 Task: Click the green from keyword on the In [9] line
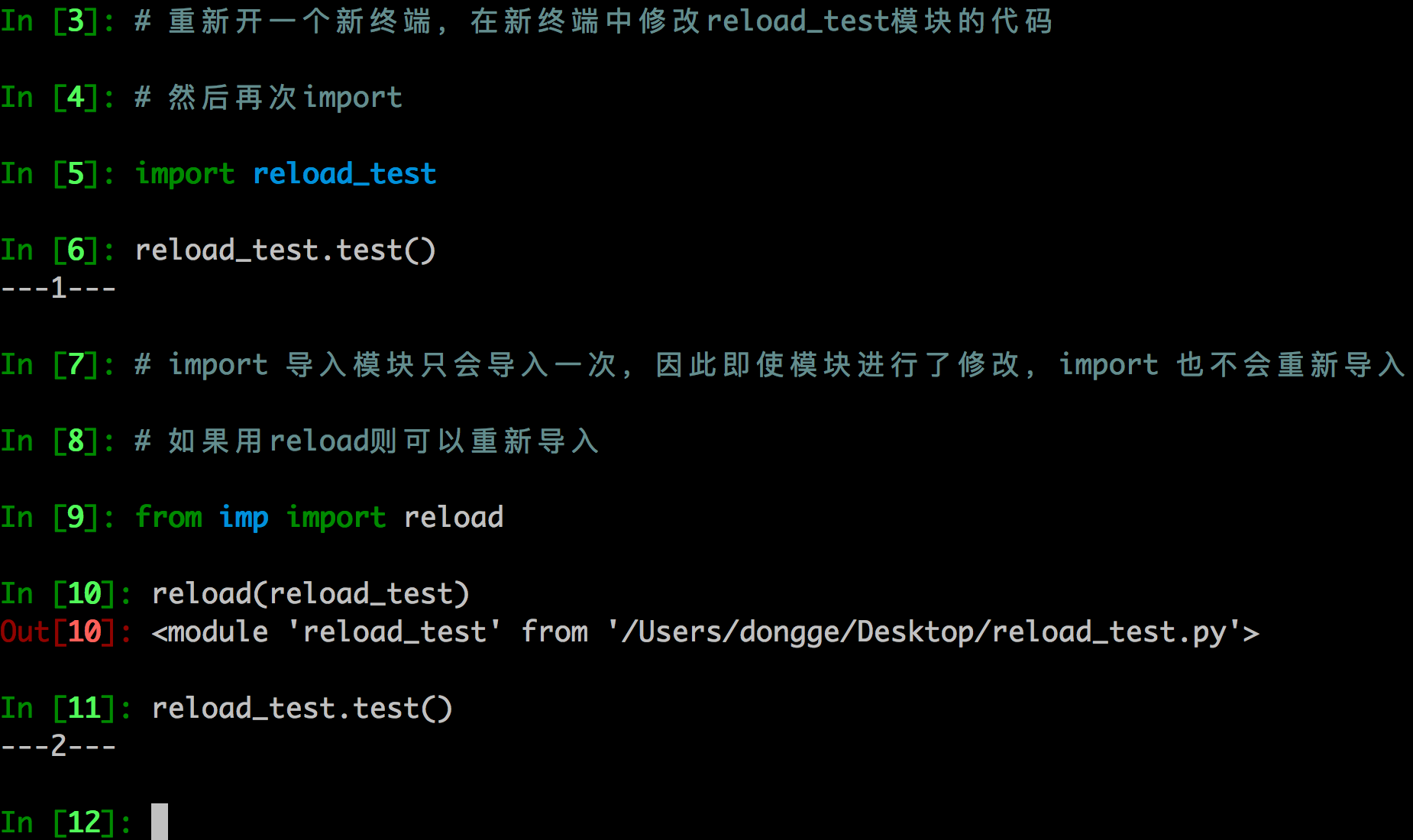(x=169, y=518)
